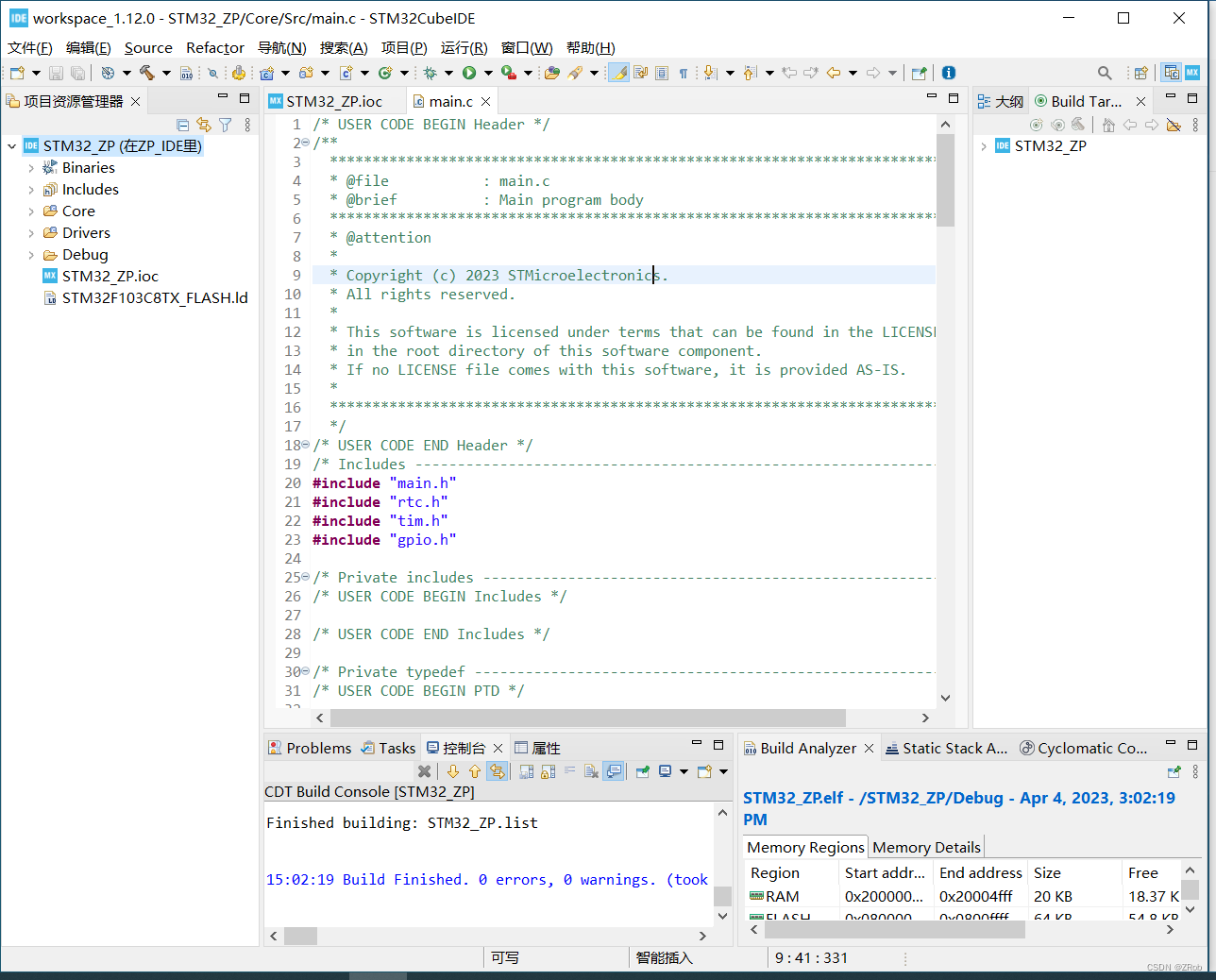Click the Debug bug icon in toolbar
This screenshot has width=1216, height=980.
430,73
